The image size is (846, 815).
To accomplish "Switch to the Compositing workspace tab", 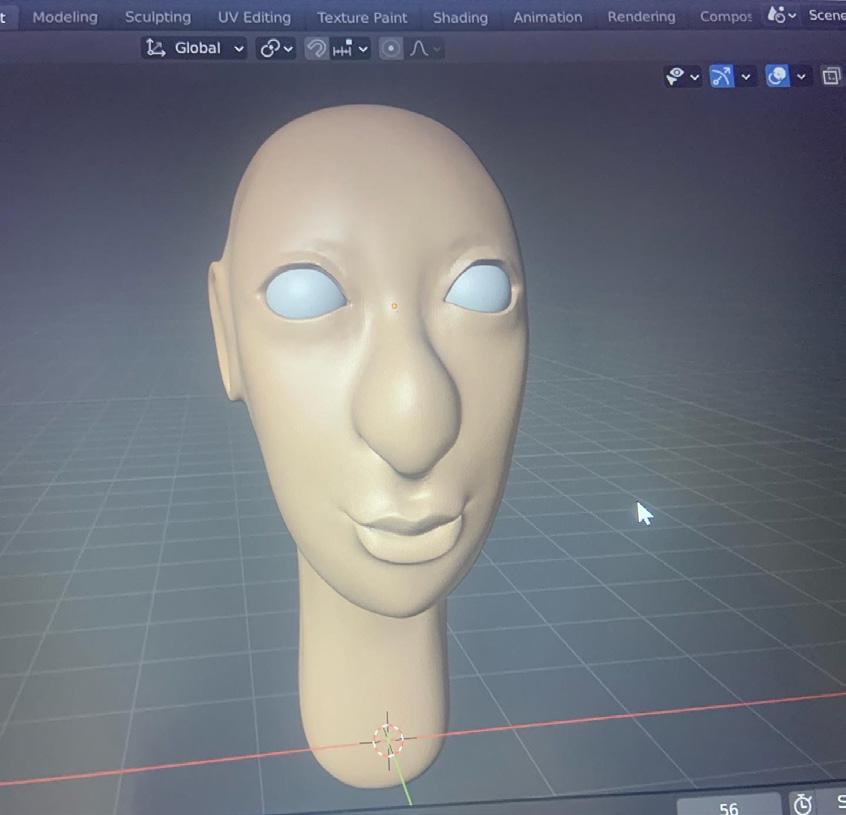I will coord(725,17).
